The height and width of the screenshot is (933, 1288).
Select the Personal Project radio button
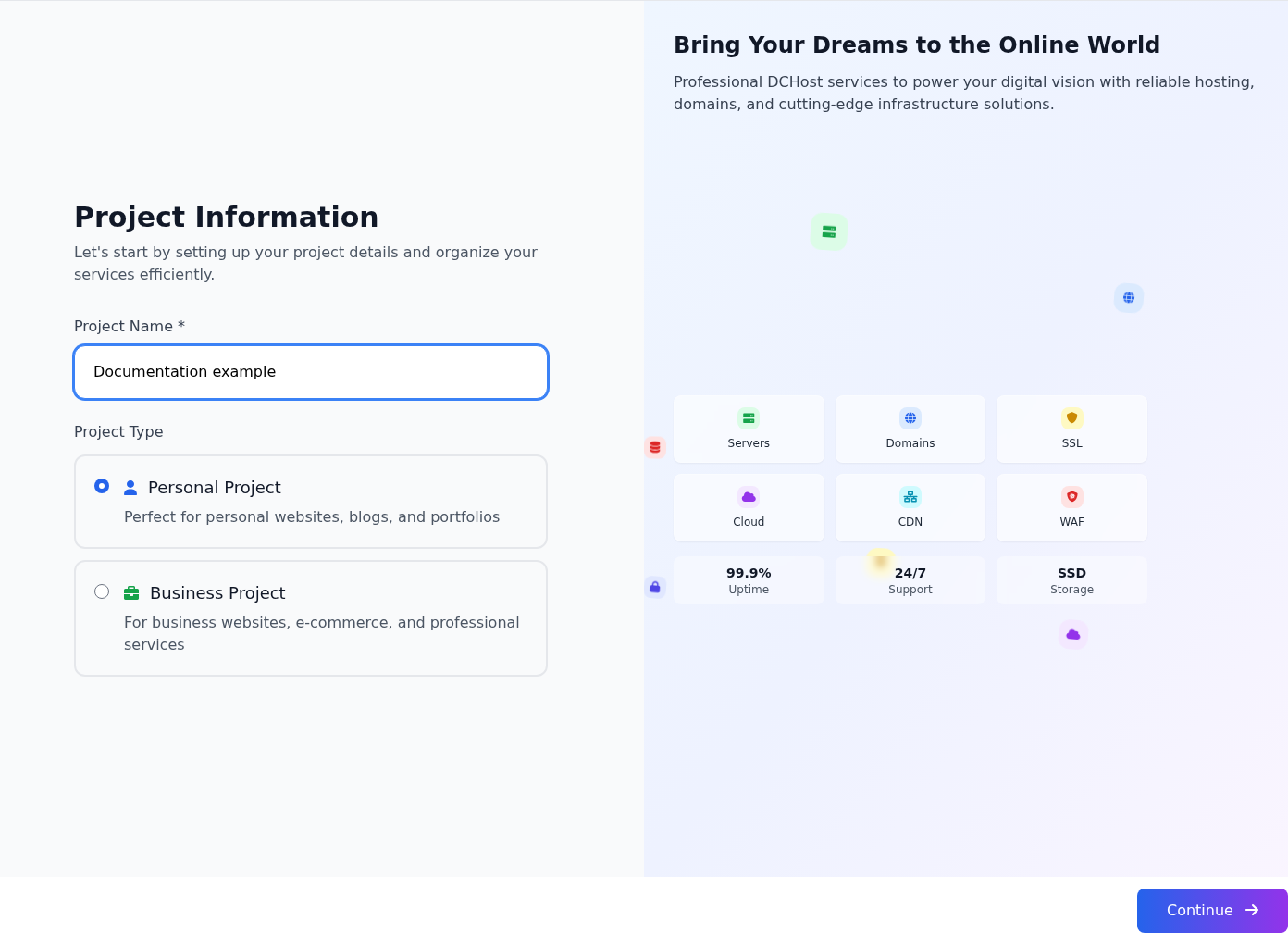102,486
